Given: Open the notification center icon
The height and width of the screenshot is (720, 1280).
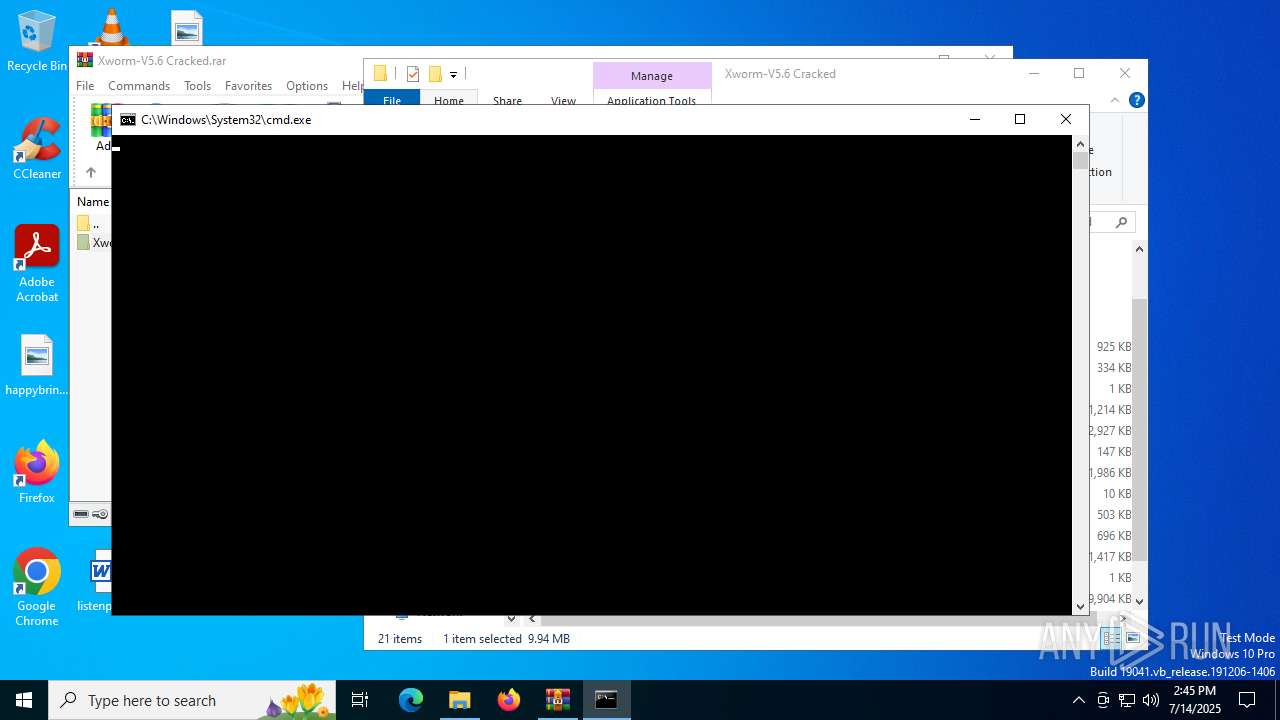Looking at the screenshot, I should (1247, 700).
